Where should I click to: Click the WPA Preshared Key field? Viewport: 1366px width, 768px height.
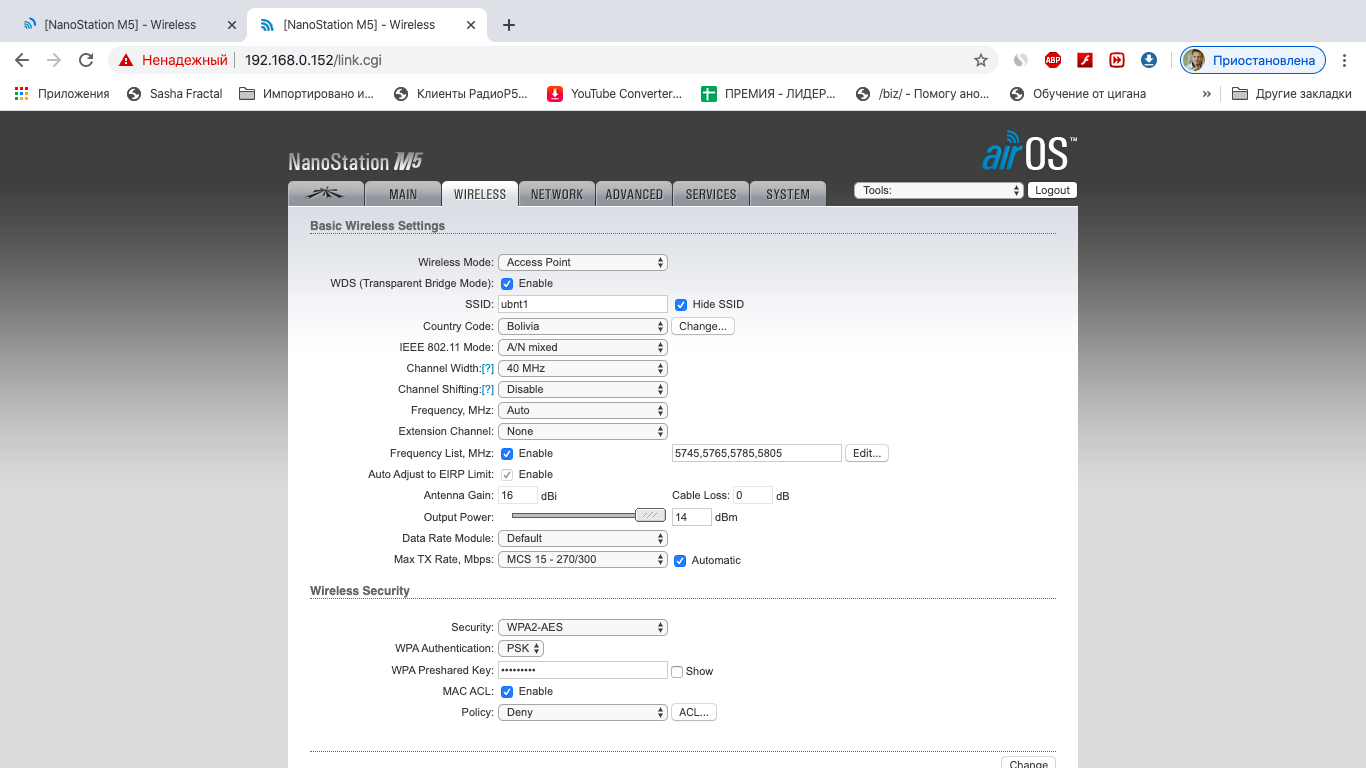coord(583,671)
